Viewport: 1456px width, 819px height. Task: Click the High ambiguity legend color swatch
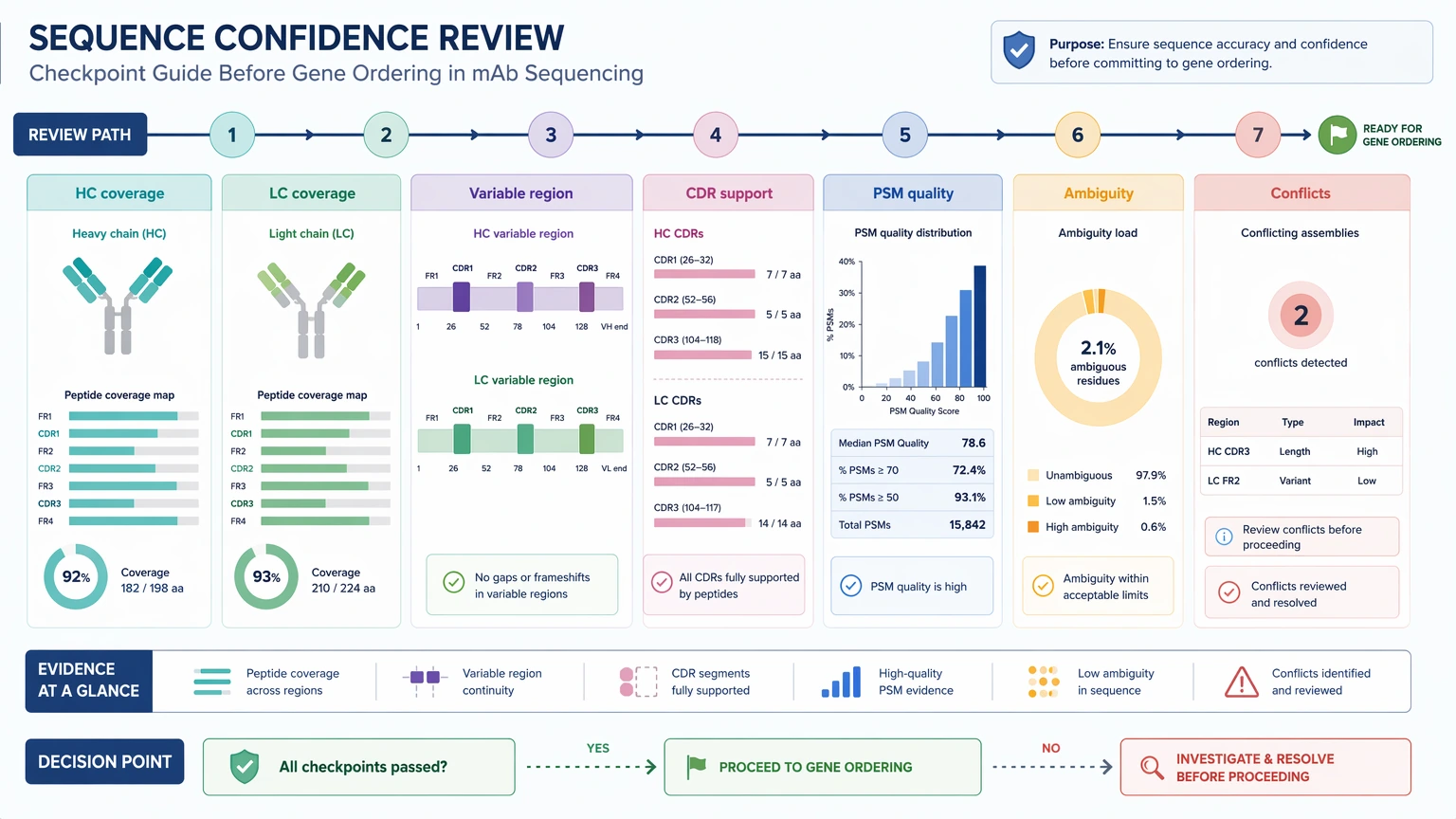(1033, 526)
